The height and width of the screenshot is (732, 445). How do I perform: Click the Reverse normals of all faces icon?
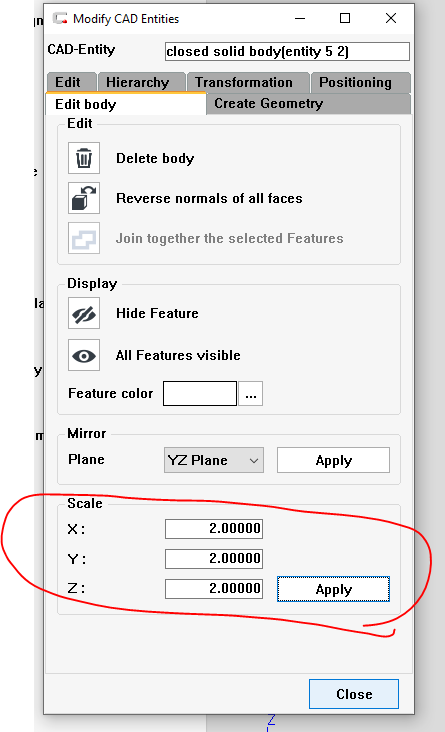click(x=84, y=198)
